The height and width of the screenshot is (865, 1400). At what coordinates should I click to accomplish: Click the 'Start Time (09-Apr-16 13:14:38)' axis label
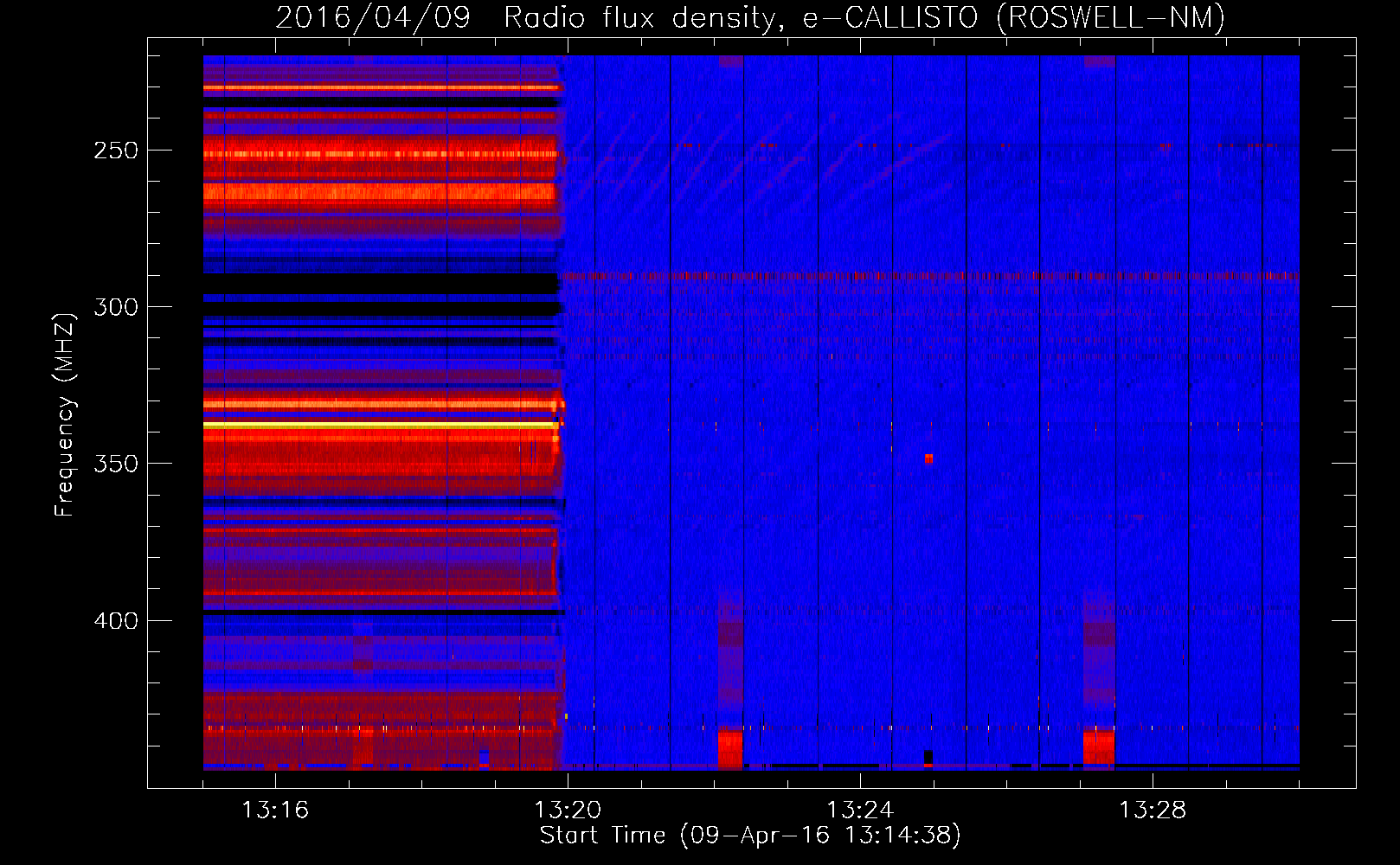click(750, 836)
